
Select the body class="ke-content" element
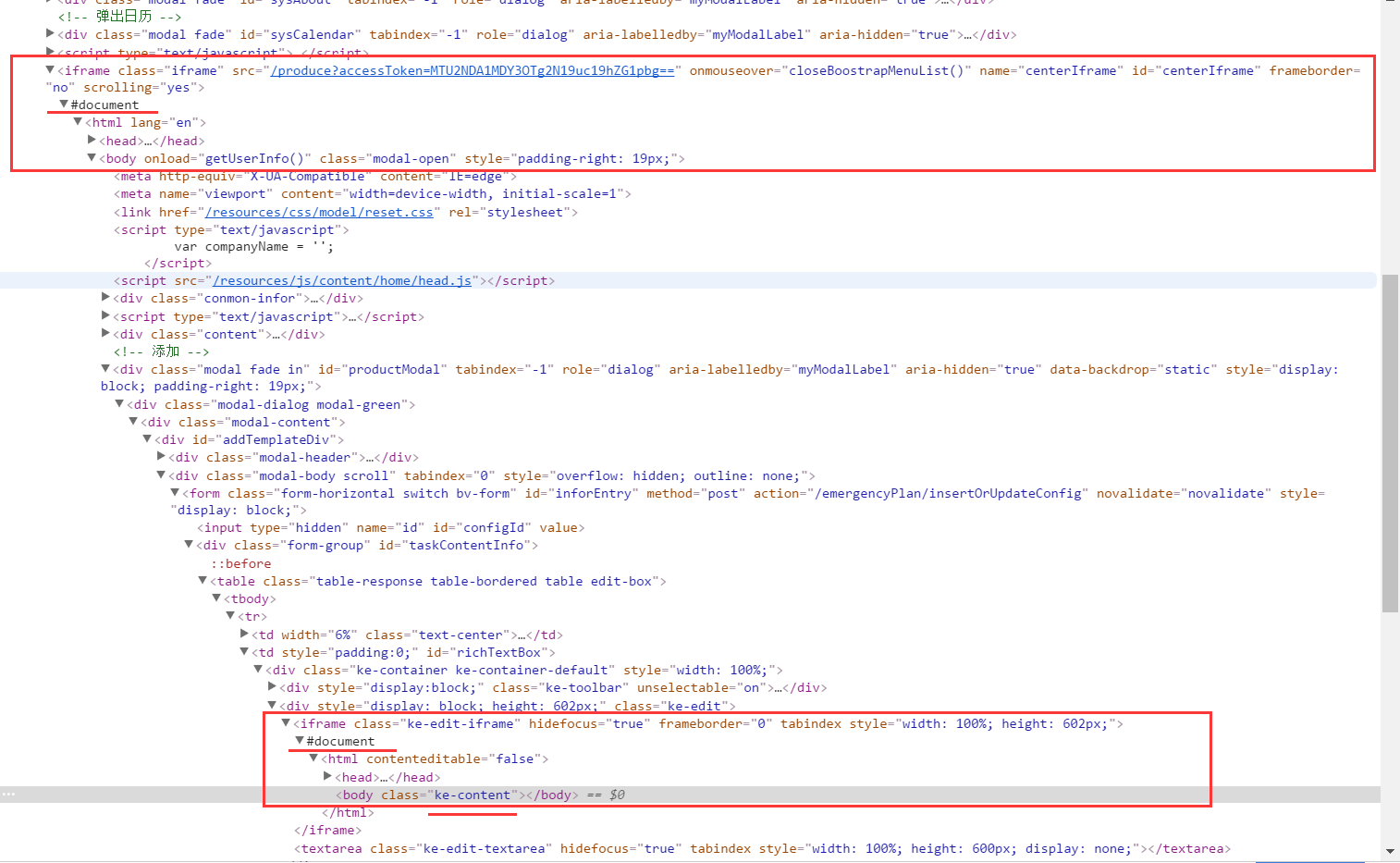pos(457,795)
